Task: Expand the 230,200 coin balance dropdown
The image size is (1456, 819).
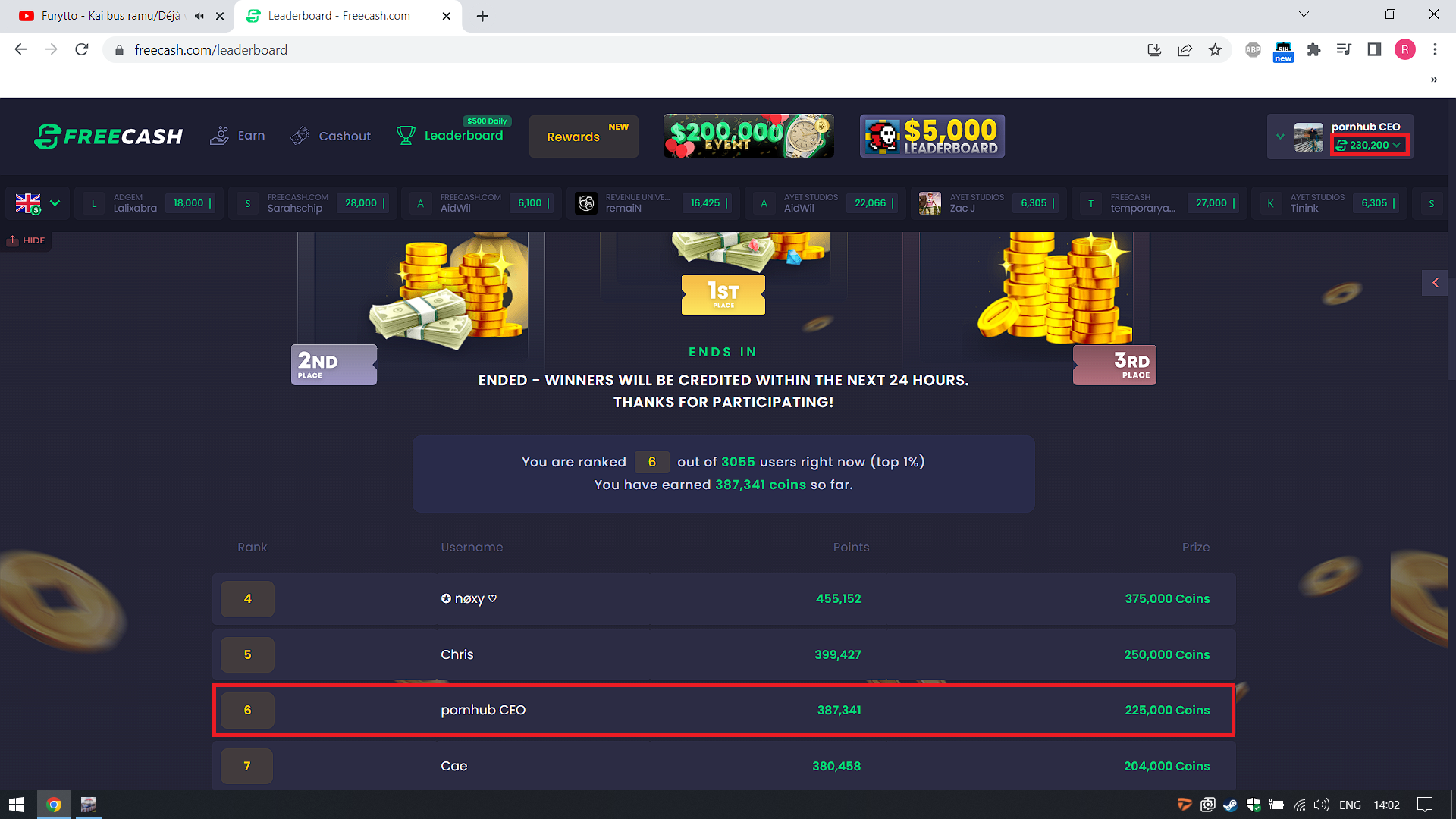Action: click(x=1370, y=145)
